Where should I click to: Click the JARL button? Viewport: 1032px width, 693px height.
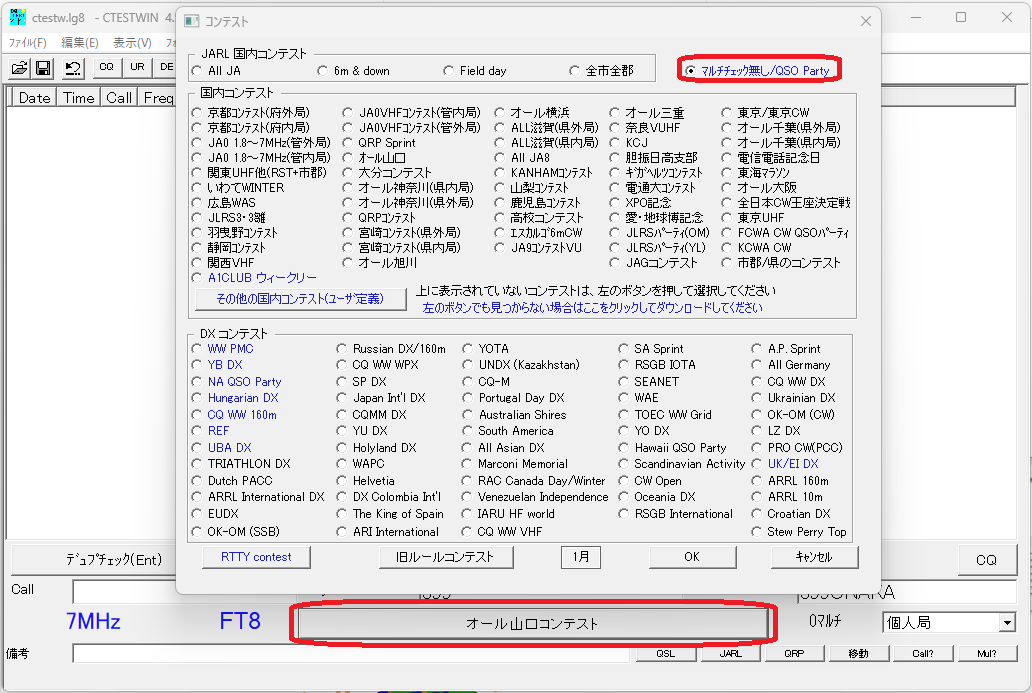[731, 654]
